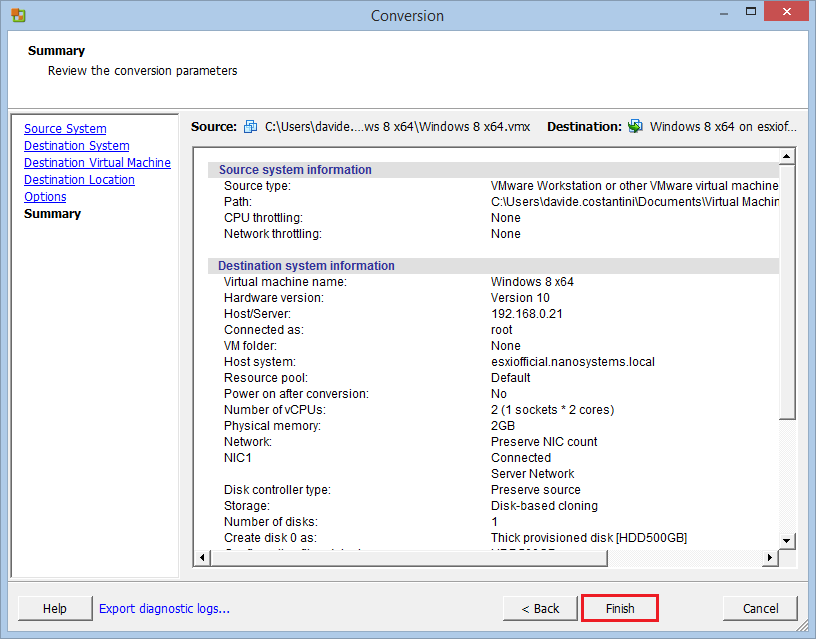
Task: Click the vertical scrollbar thumb
Action: pyautogui.click(x=787, y=291)
